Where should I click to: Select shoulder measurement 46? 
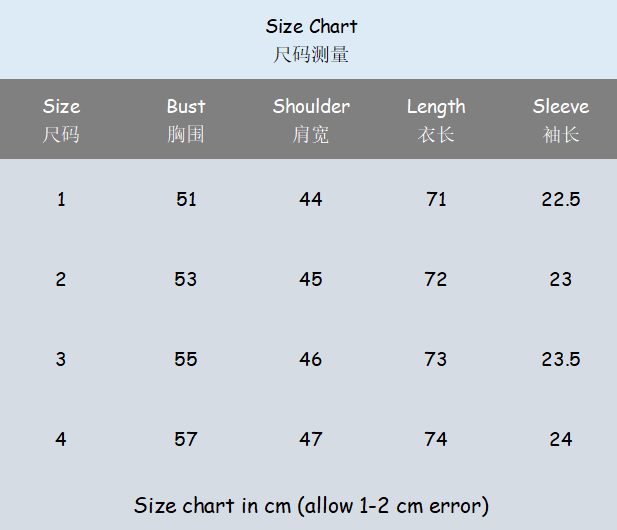click(x=311, y=359)
